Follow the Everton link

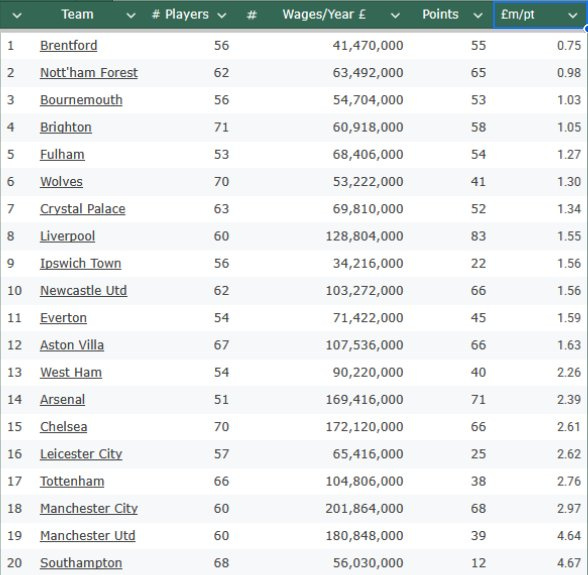point(63,318)
